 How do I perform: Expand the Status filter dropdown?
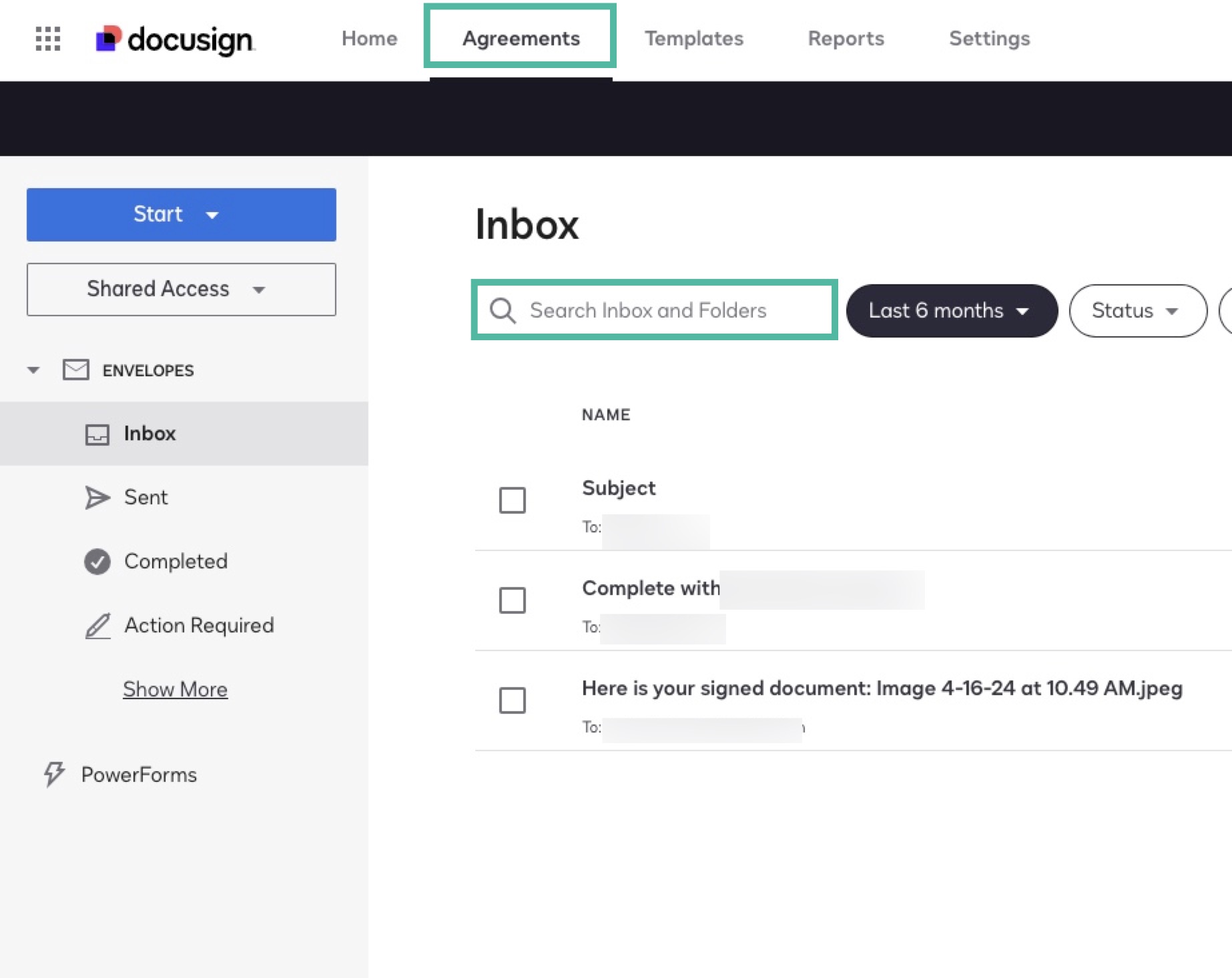pyautogui.click(x=1137, y=310)
